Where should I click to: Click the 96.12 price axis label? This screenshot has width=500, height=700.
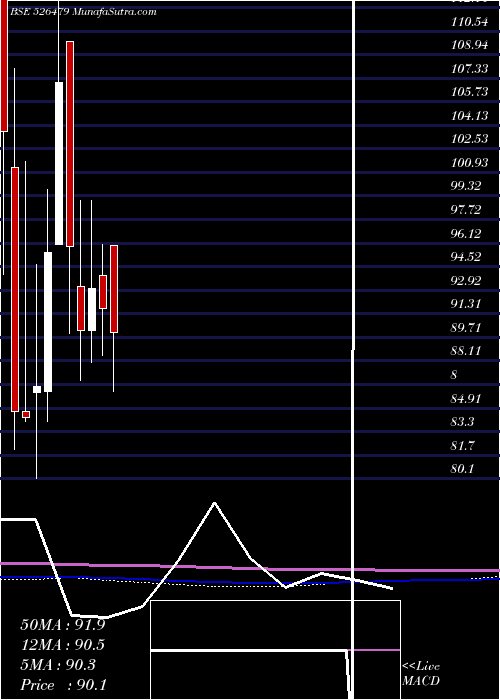pyautogui.click(x=466, y=233)
